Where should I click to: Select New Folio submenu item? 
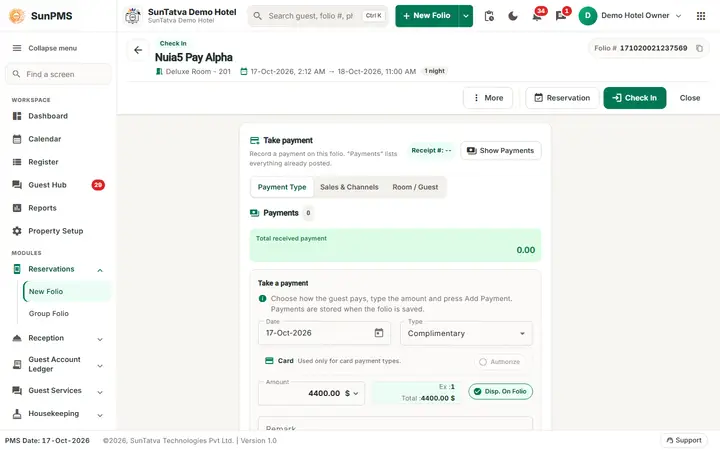67,292
